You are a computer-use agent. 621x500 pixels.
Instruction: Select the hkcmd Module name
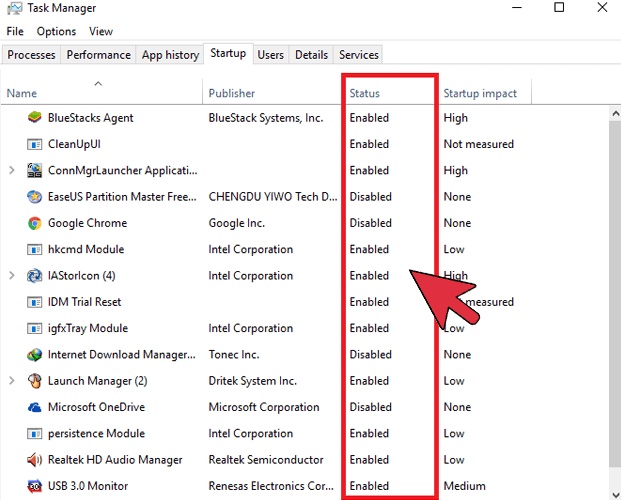86,250
